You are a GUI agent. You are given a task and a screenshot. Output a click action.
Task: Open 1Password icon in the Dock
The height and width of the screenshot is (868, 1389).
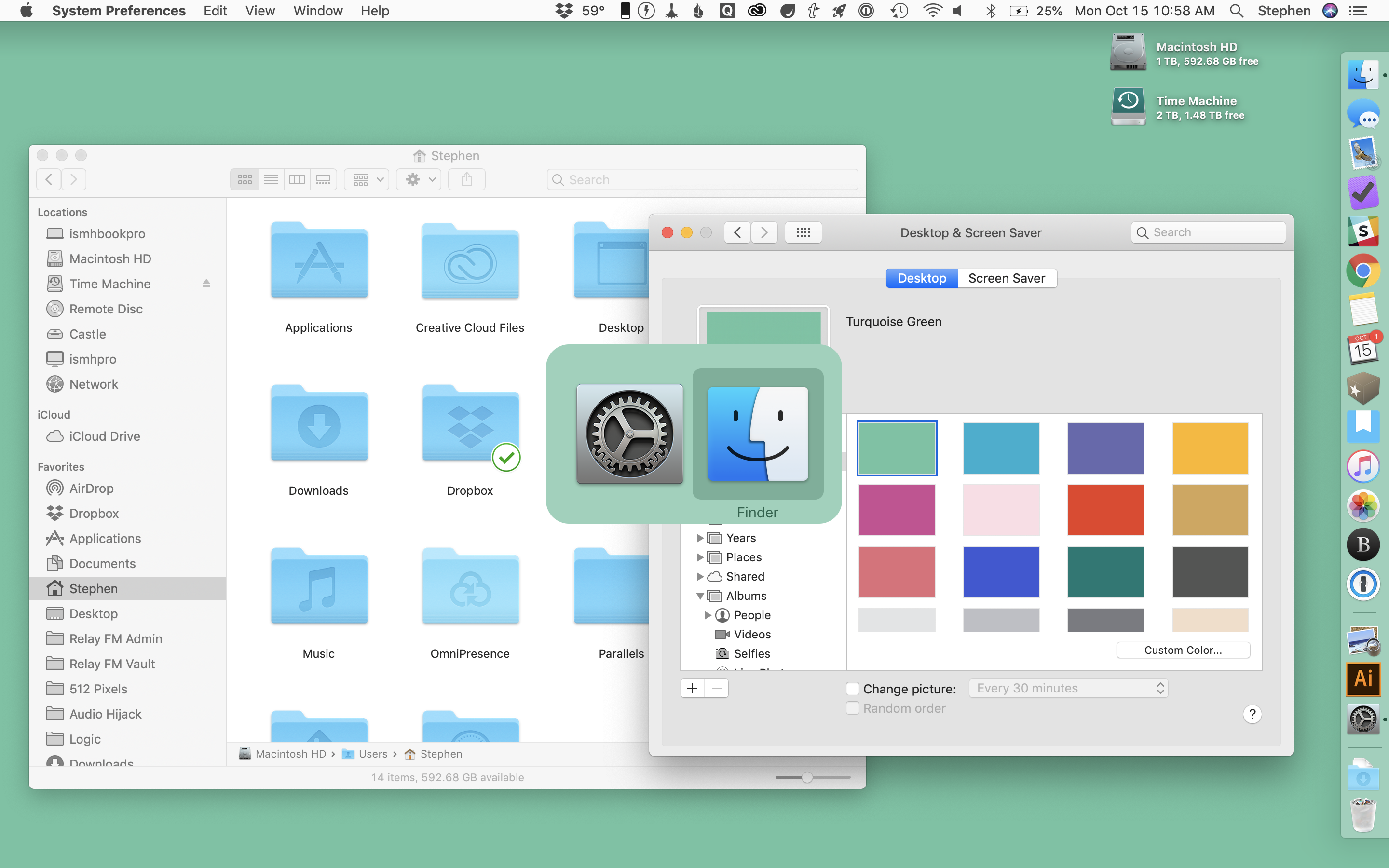tap(1363, 584)
